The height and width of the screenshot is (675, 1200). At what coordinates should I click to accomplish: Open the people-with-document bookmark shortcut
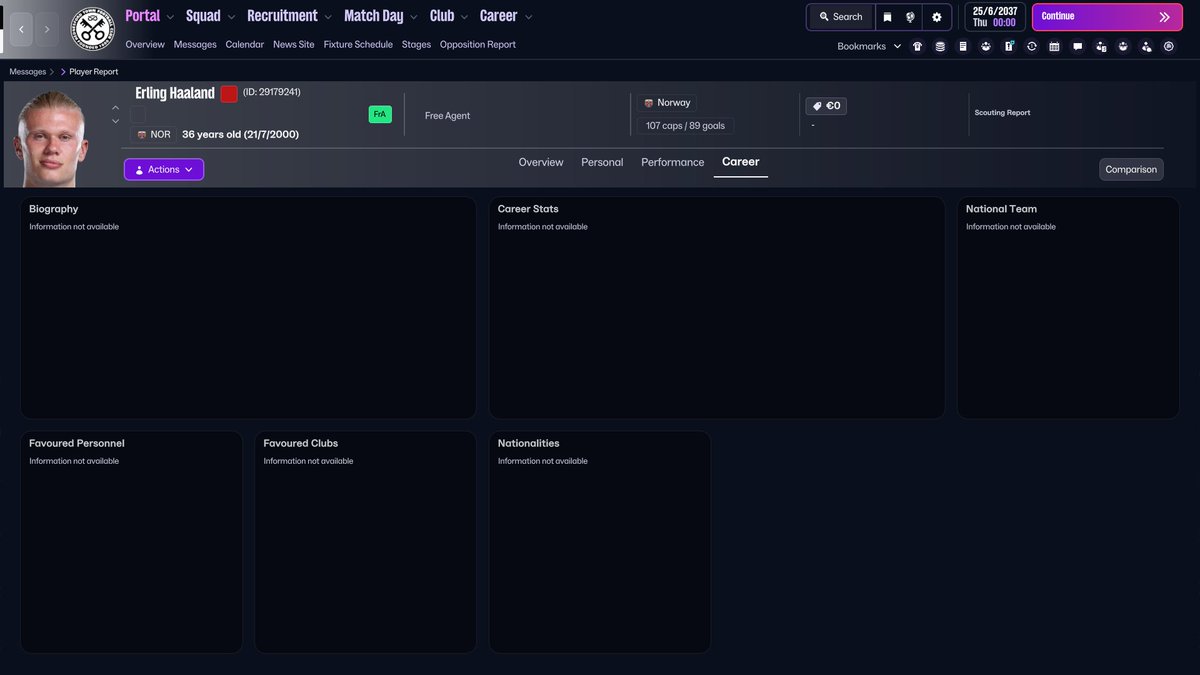pyautogui.click(x=1100, y=46)
